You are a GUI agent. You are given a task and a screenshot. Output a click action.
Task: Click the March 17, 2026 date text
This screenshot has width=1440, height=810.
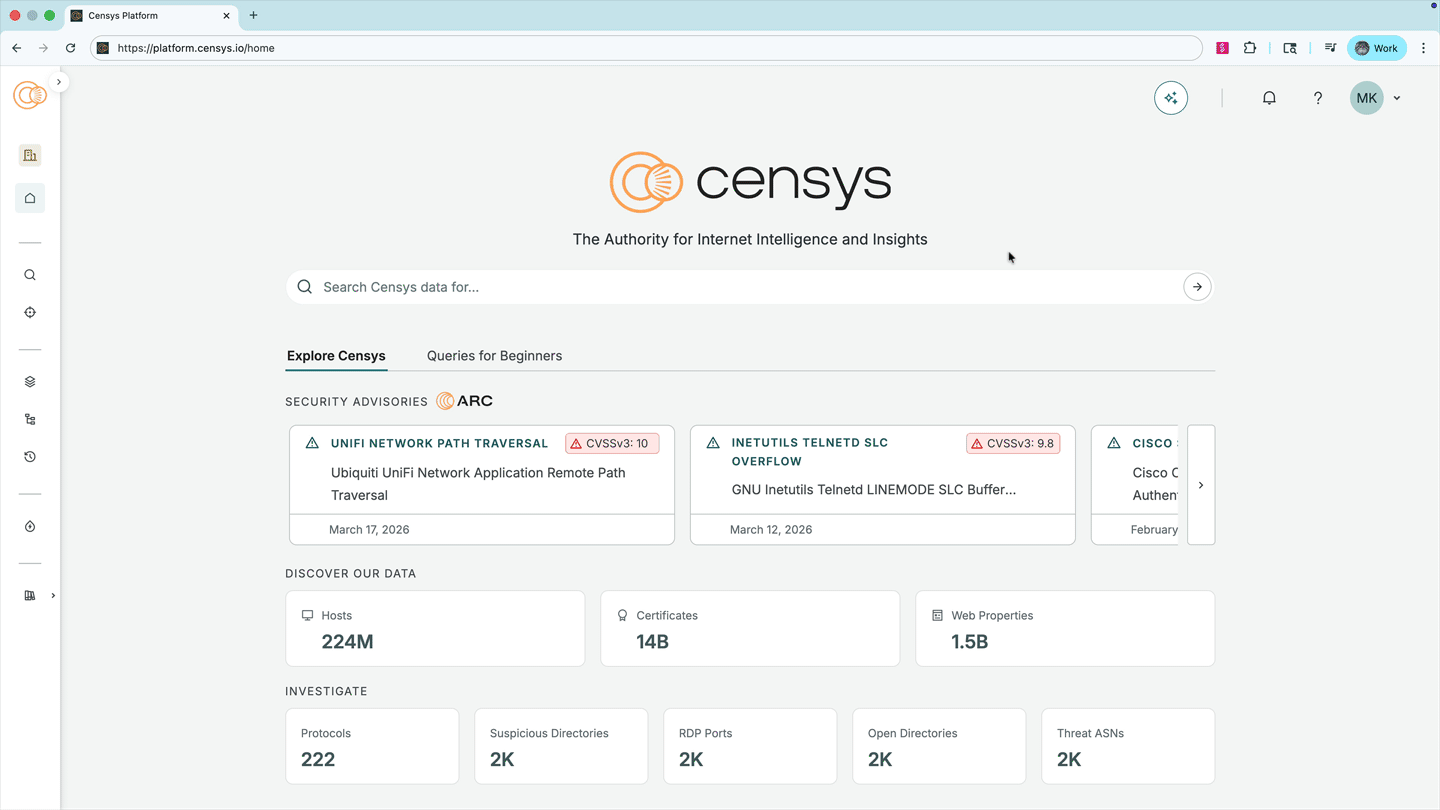(x=369, y=530)
